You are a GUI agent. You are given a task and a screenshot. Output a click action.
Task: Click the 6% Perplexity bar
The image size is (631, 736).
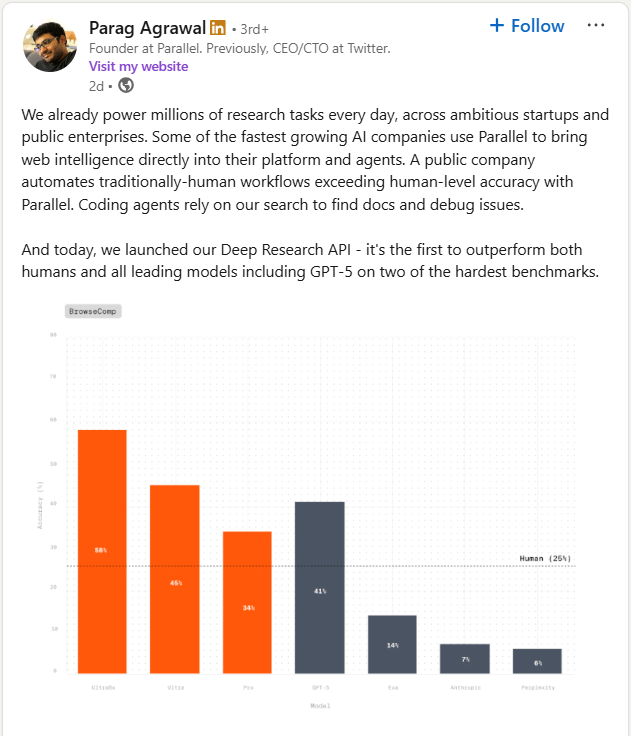[x=537, y=661]
